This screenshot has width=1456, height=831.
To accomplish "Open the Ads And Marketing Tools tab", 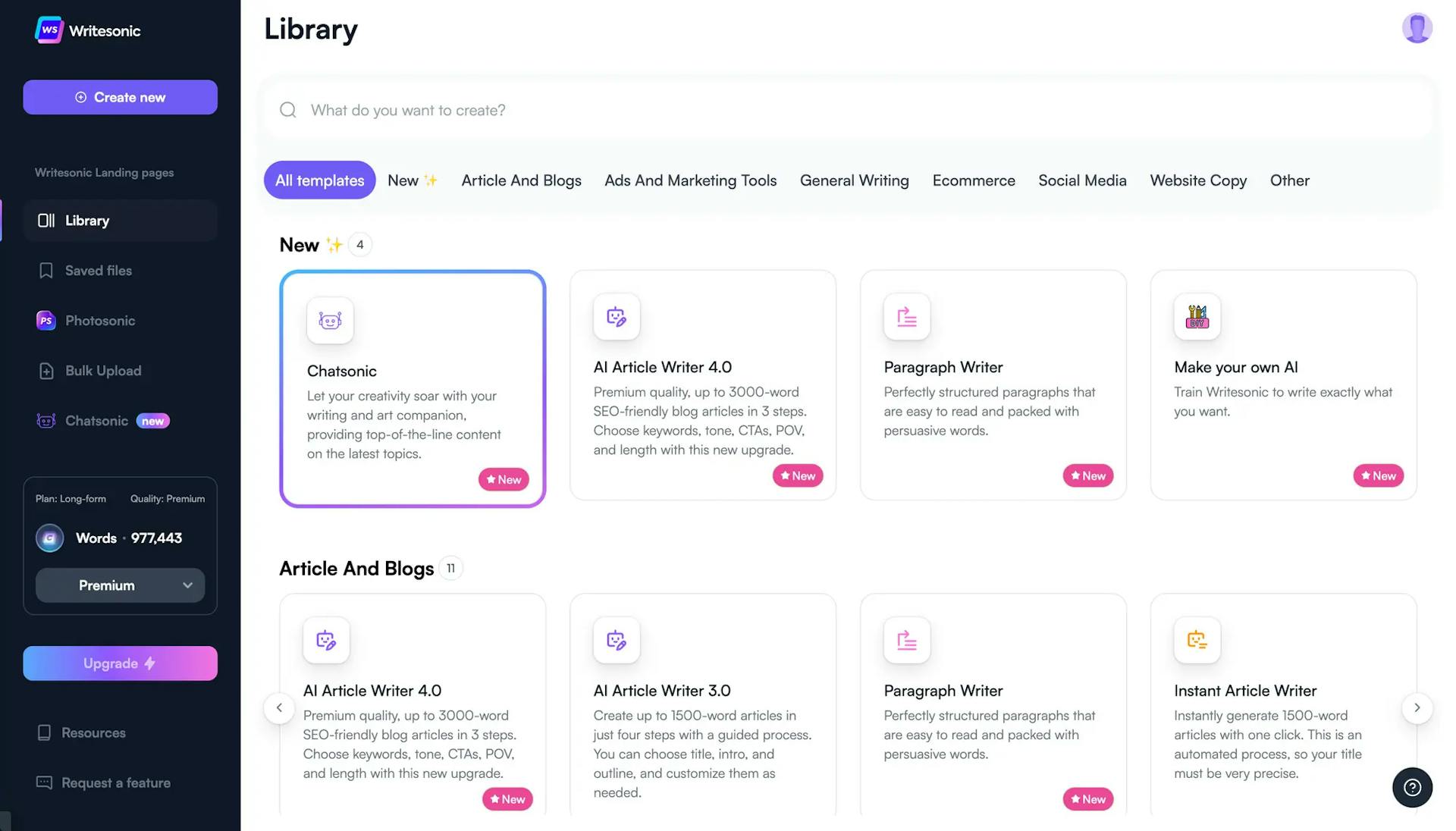I will [690, 180].
